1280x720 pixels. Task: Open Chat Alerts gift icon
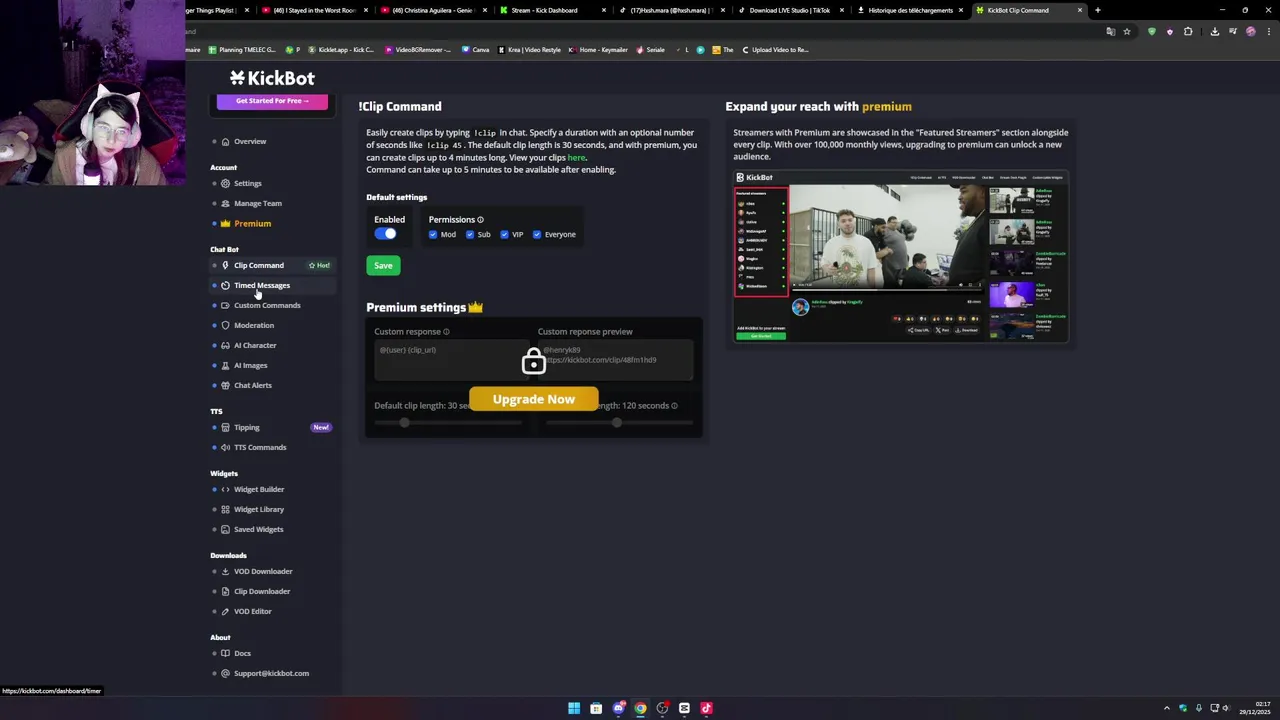225,385
